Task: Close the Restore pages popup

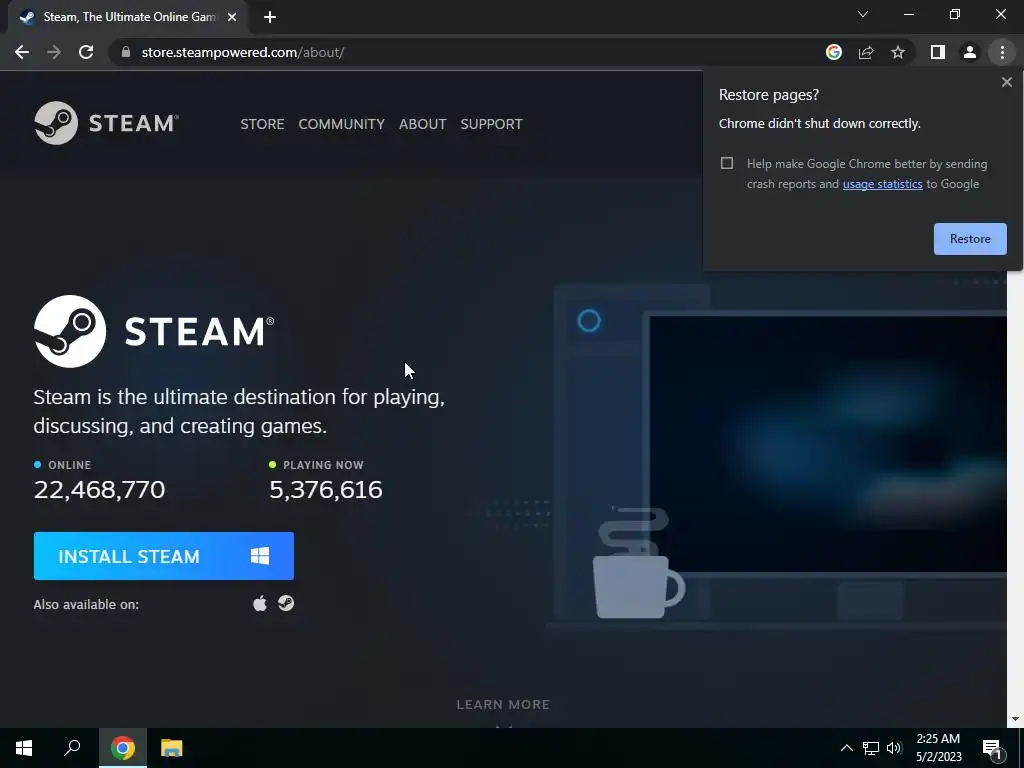Action: click(1006, 82)
